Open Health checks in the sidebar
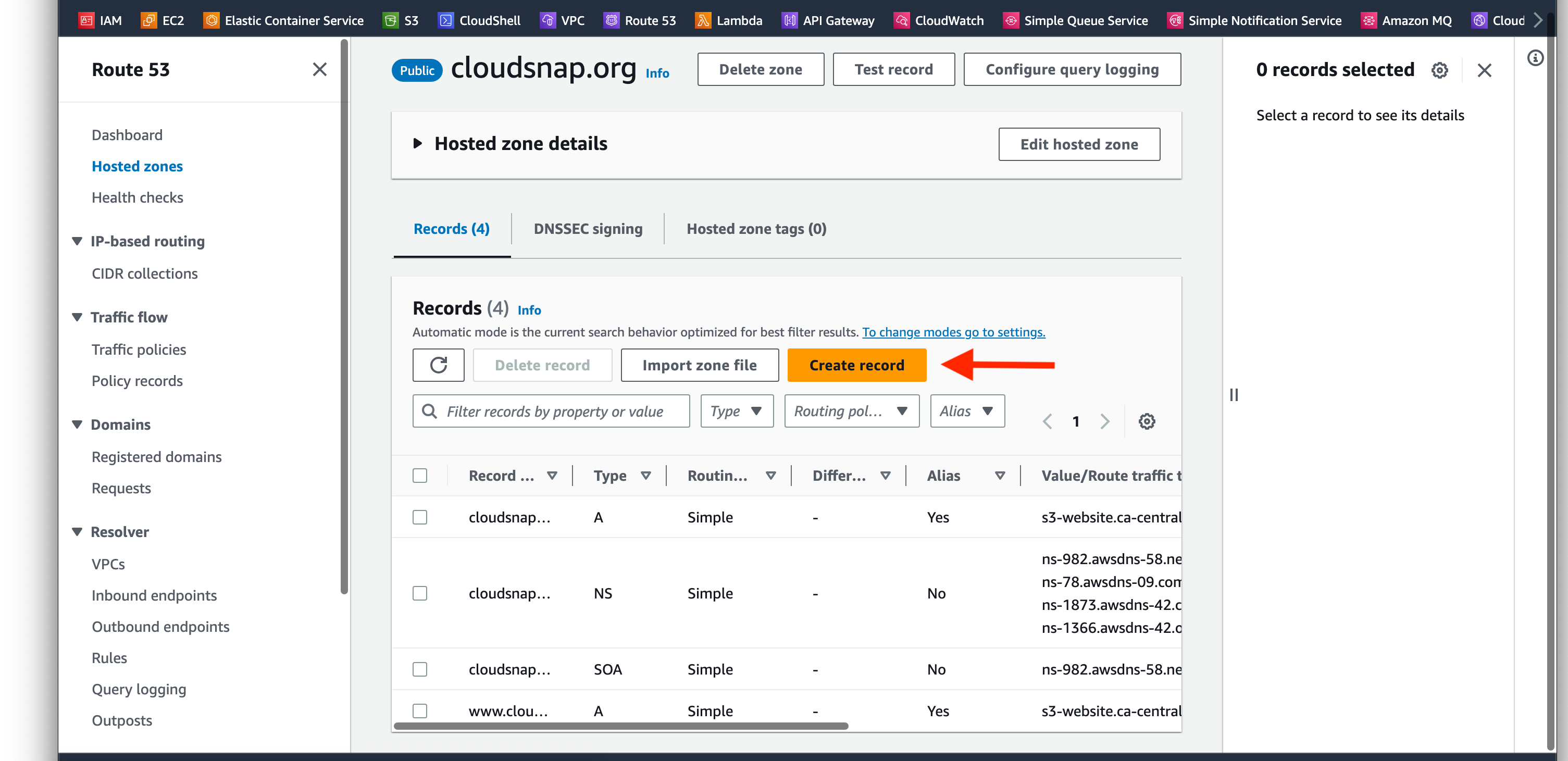 [138, 197]
